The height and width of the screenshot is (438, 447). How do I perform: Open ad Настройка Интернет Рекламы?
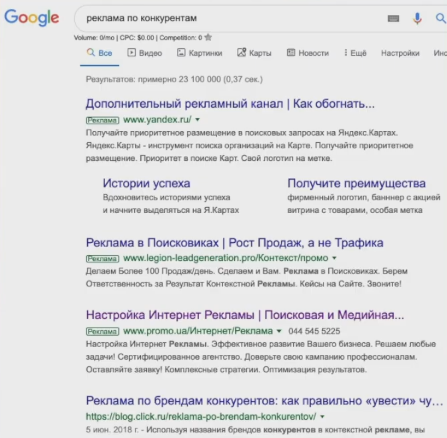tap(245, 315)
